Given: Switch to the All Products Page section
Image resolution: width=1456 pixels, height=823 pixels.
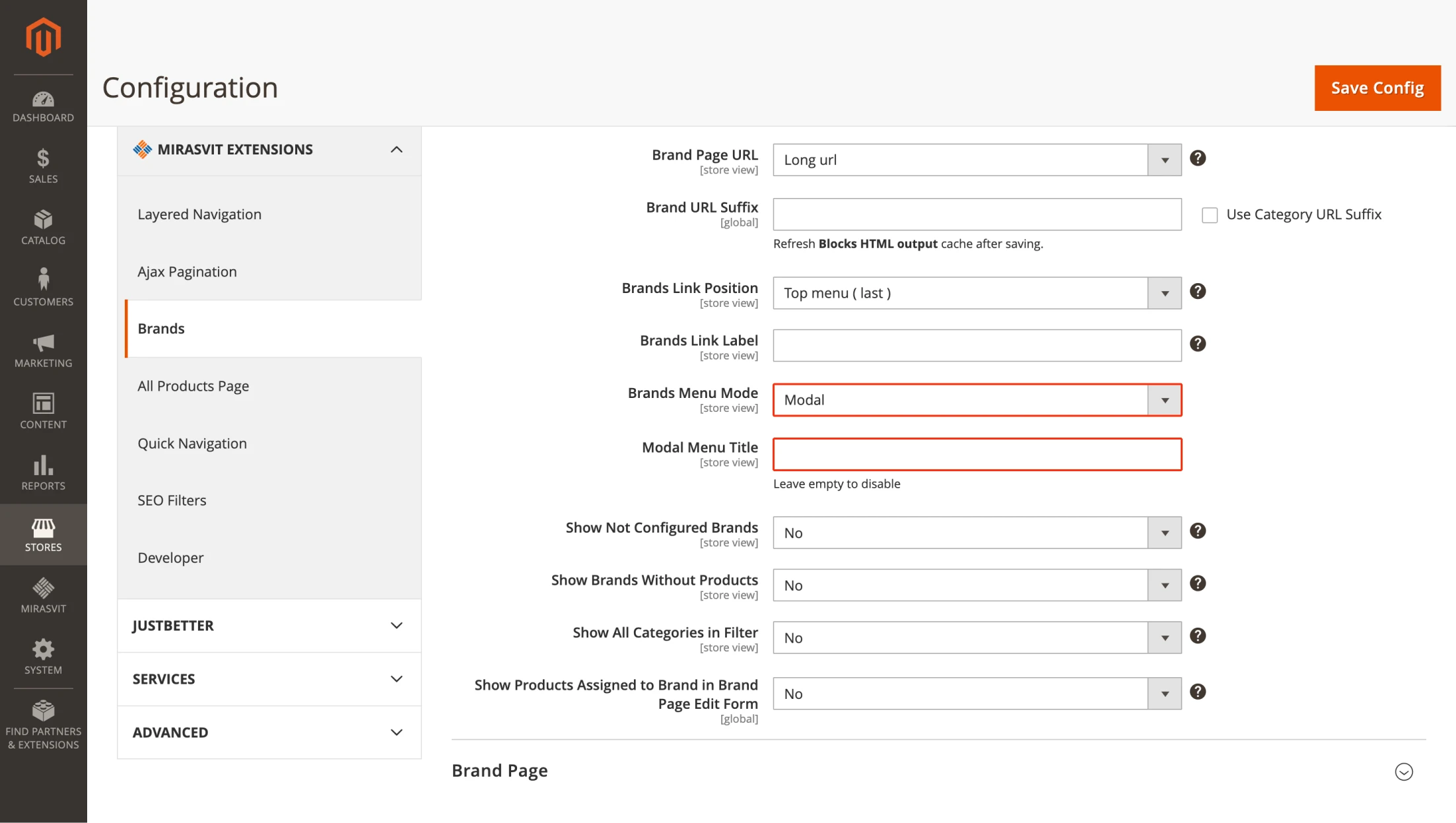Looking at the screenshot, I should coord(193,385).
